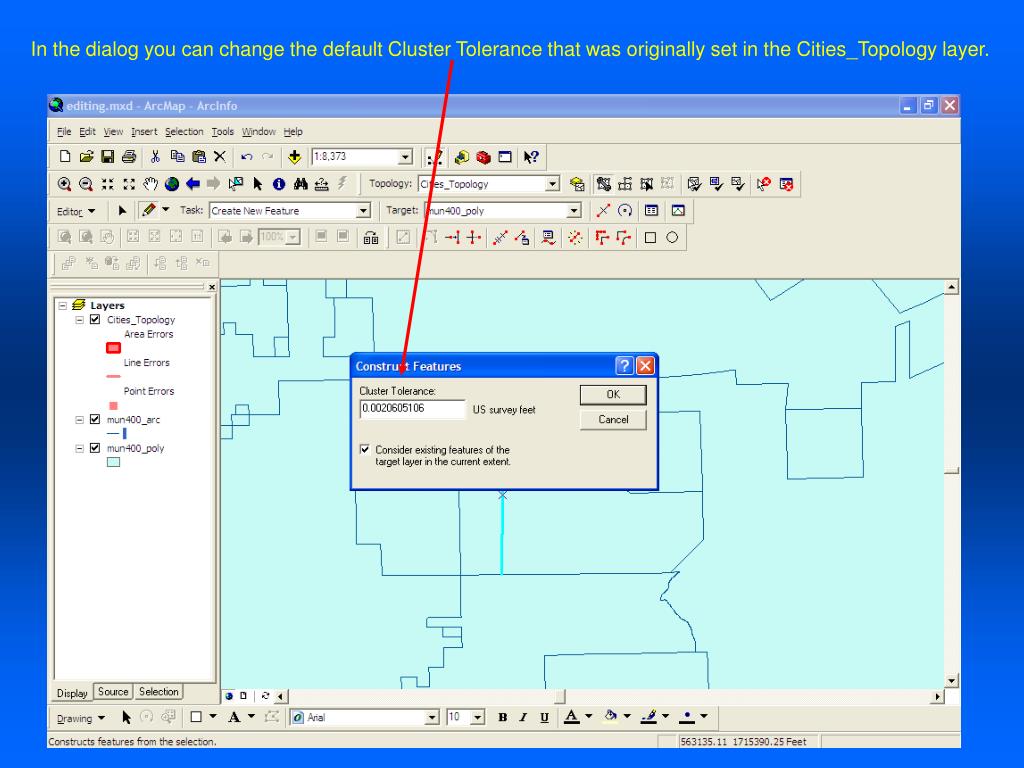Click Cancel in Construct Features dialog

coord(613,419)
